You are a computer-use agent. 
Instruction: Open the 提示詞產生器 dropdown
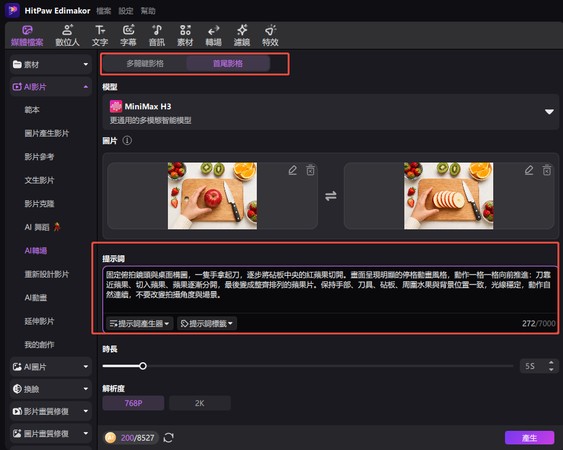[x=139, y=324]
